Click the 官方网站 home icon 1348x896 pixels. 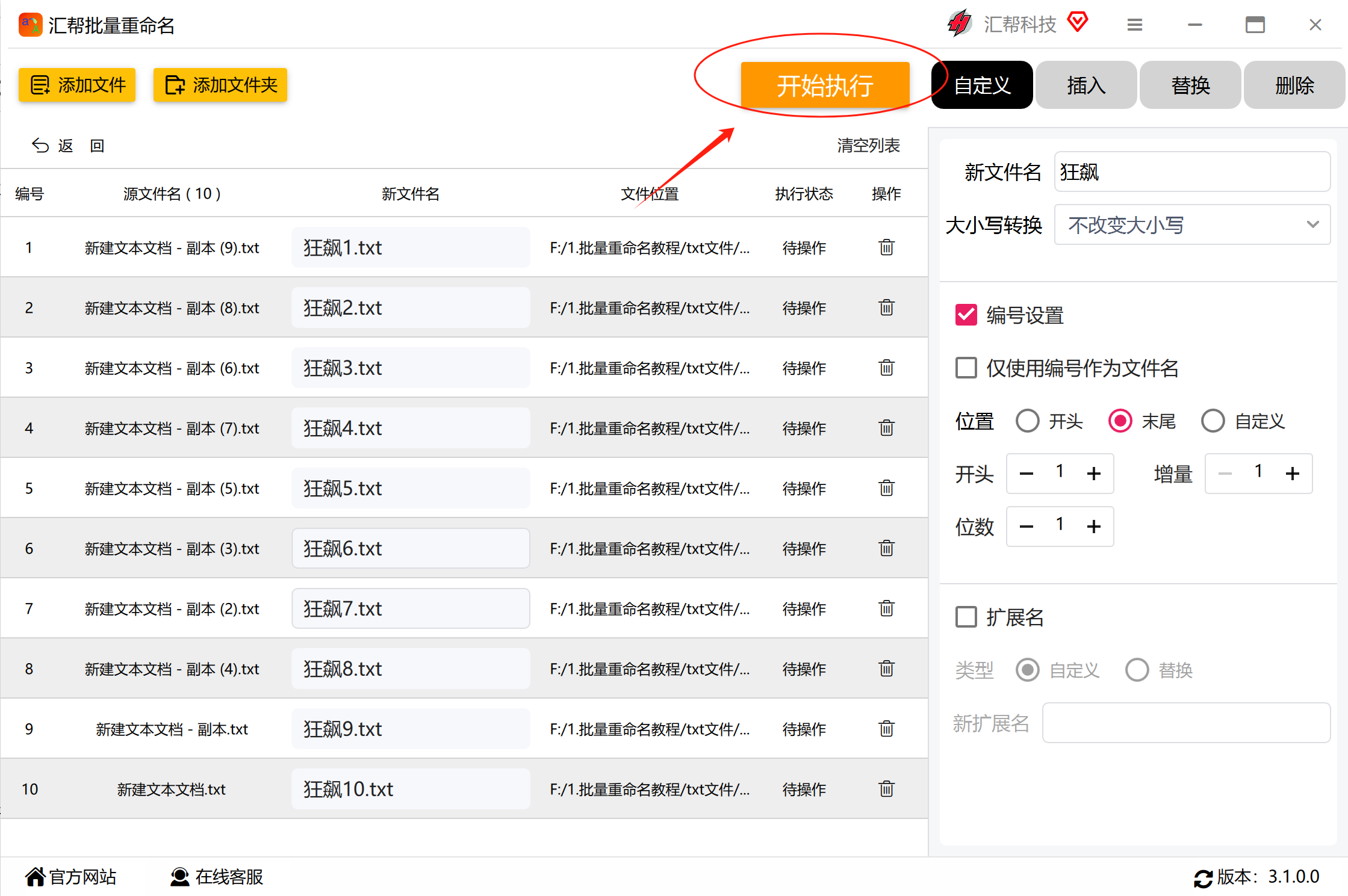(36, 877)
